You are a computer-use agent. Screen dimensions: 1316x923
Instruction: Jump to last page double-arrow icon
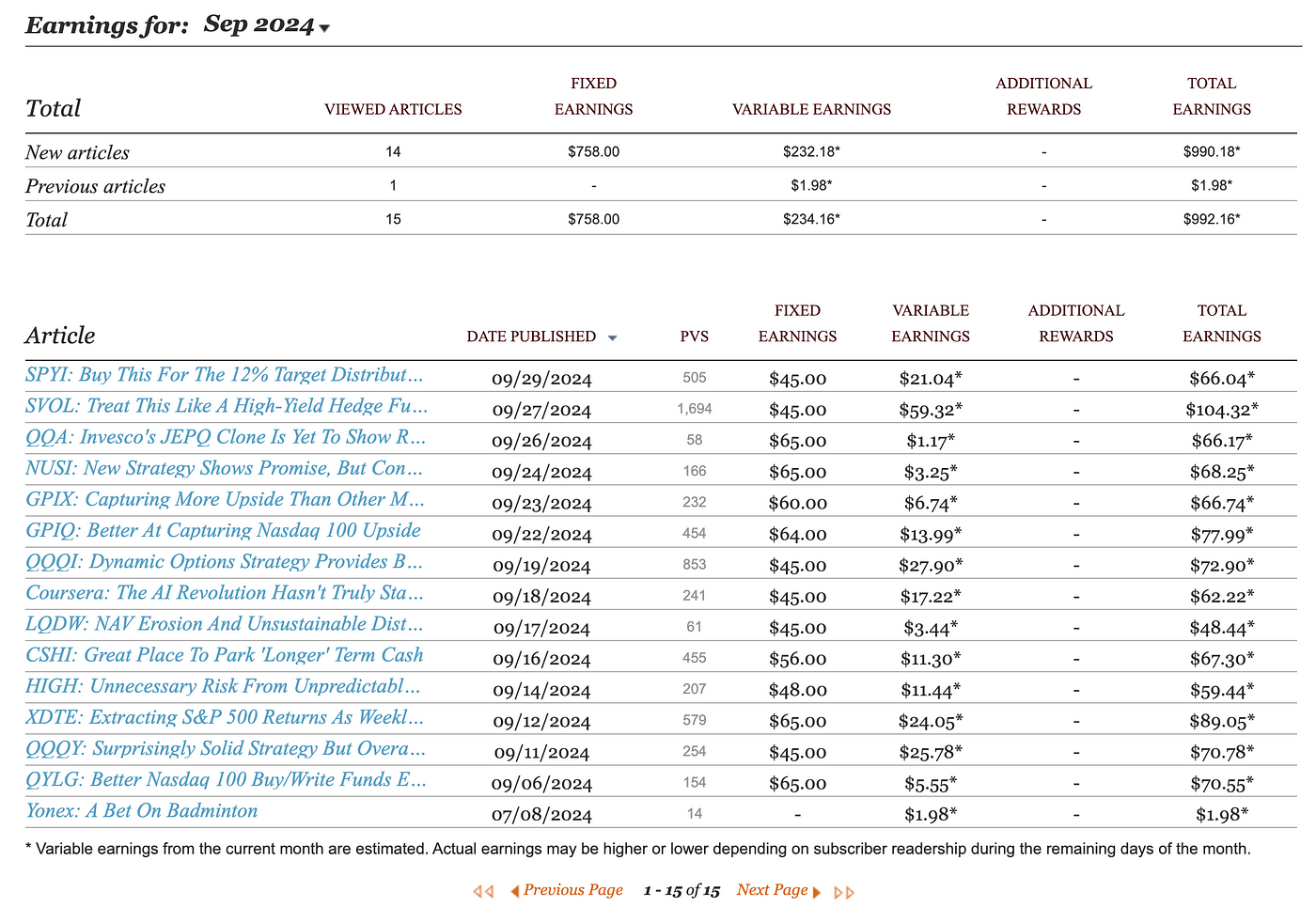pos(844,892)
